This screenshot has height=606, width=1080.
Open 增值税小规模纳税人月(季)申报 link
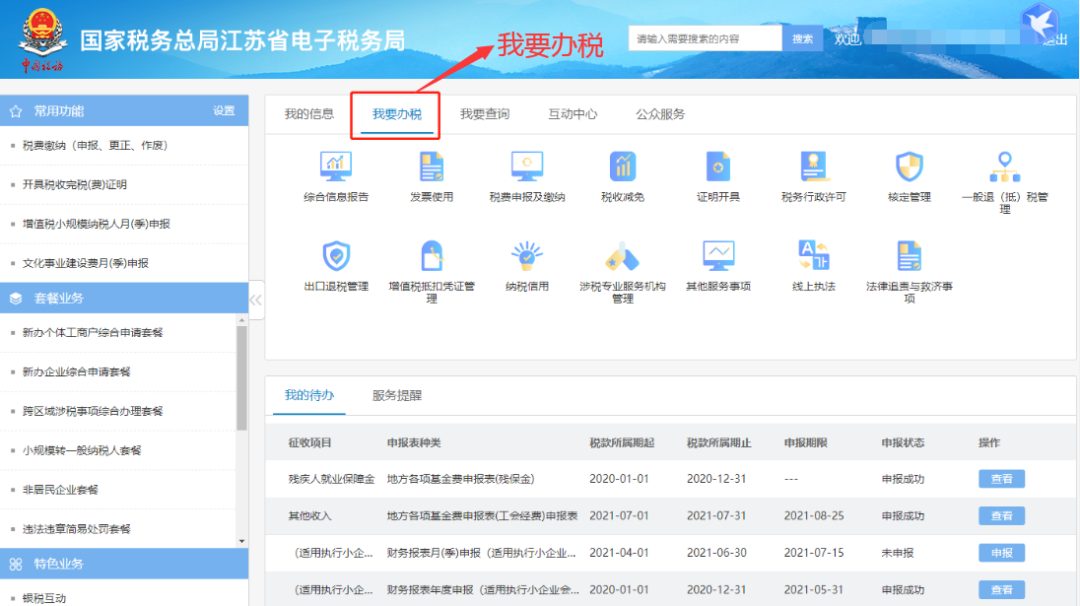point(96,224)
